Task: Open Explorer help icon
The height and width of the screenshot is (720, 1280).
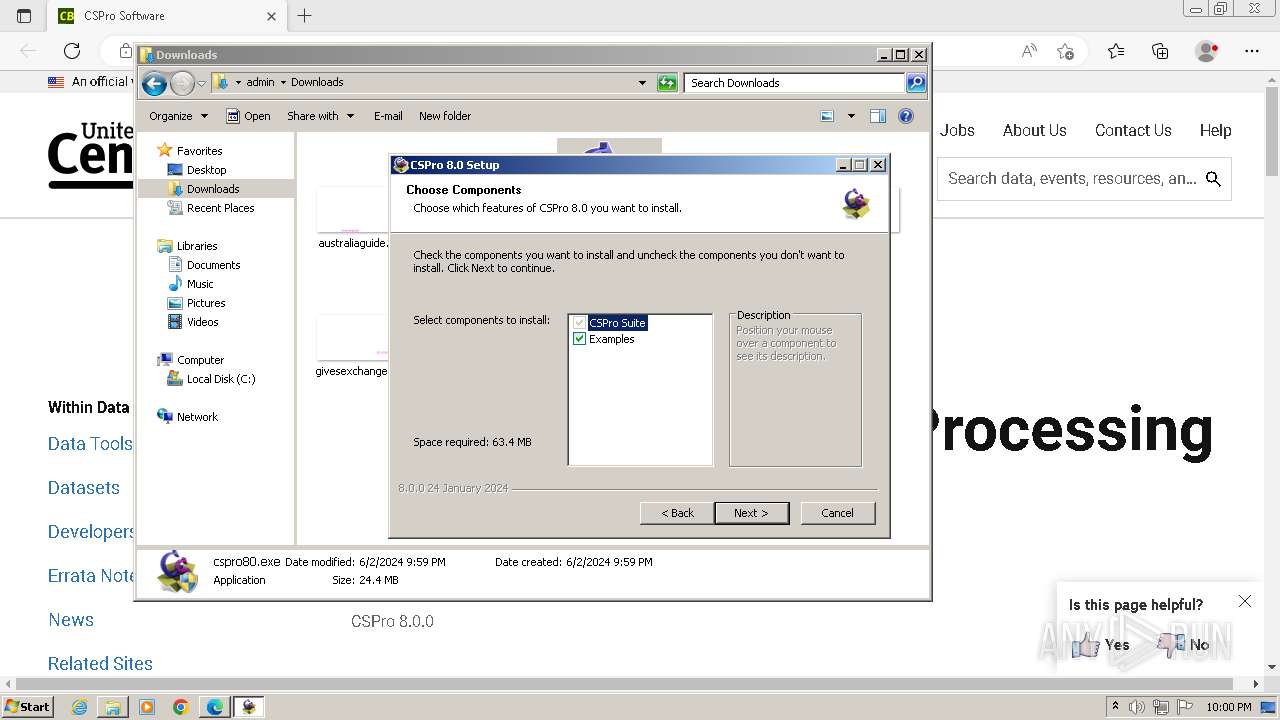Action: (x=906, y=116)
